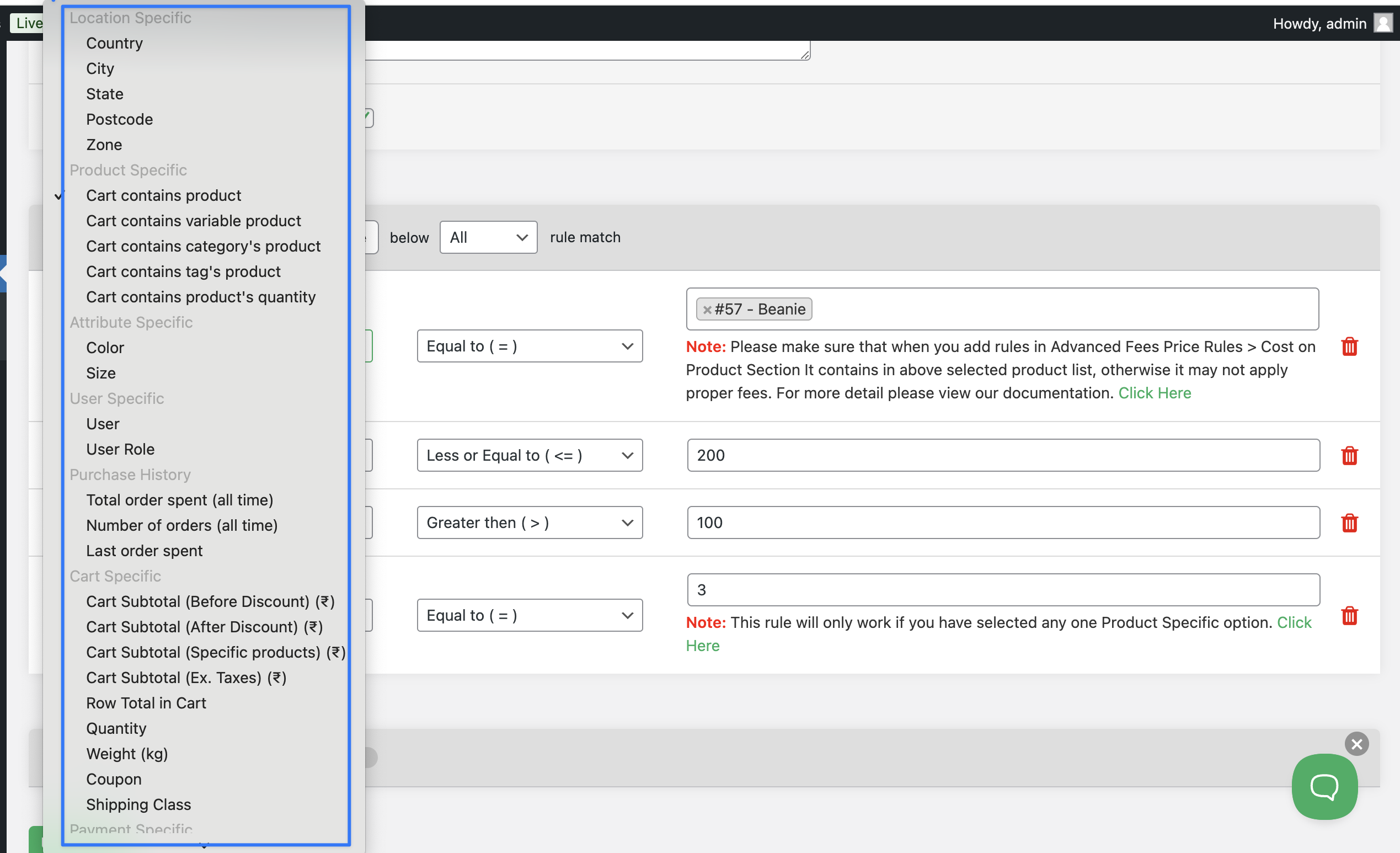Open the Less or Equal to dropdown
Viewport: 1400px width, 853px height.
point(530,455)
